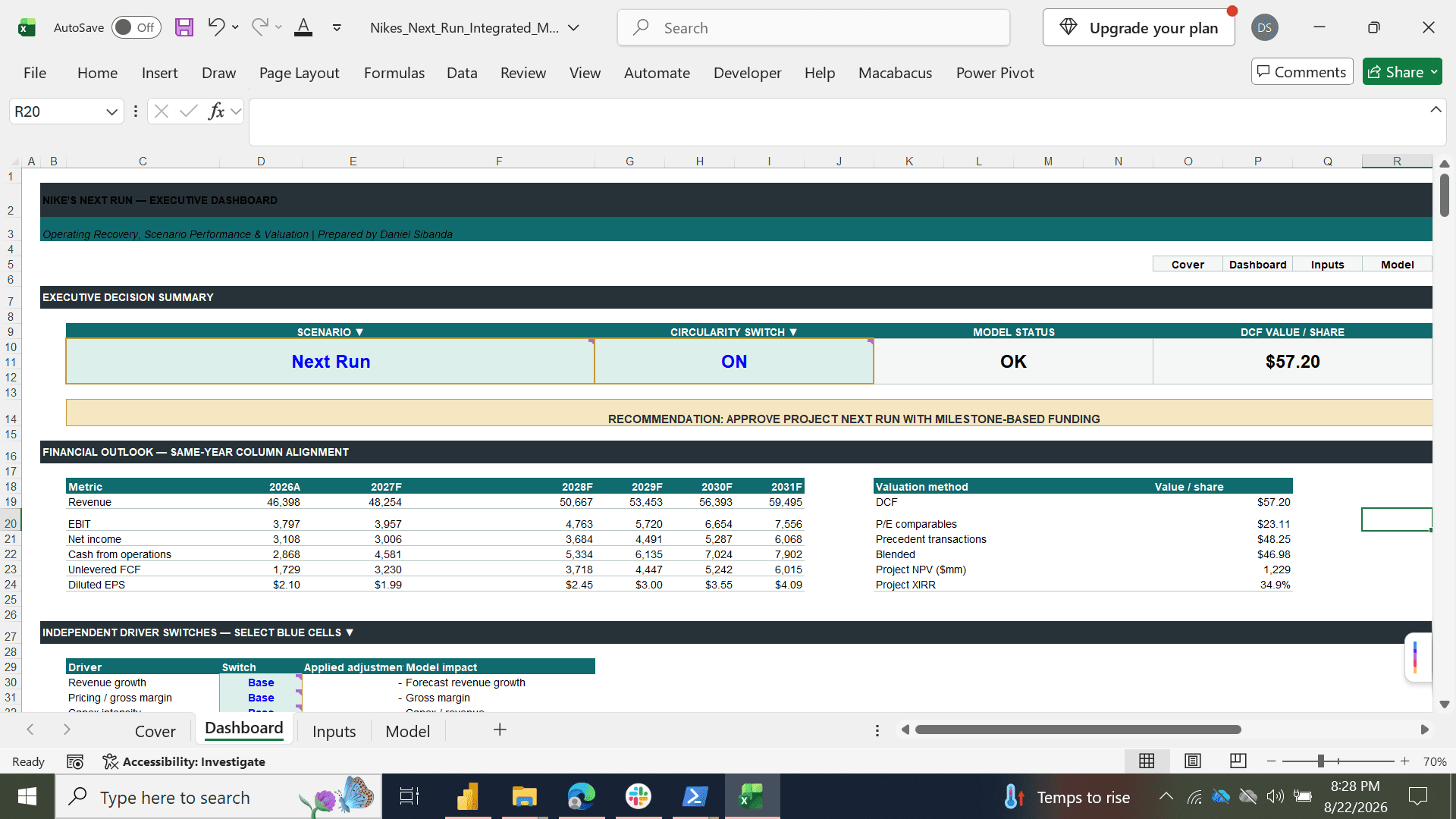The image size is (1456, 819).
Task: Switch to Normal view
Action: pyautogui.click(x=1147, y=761)
